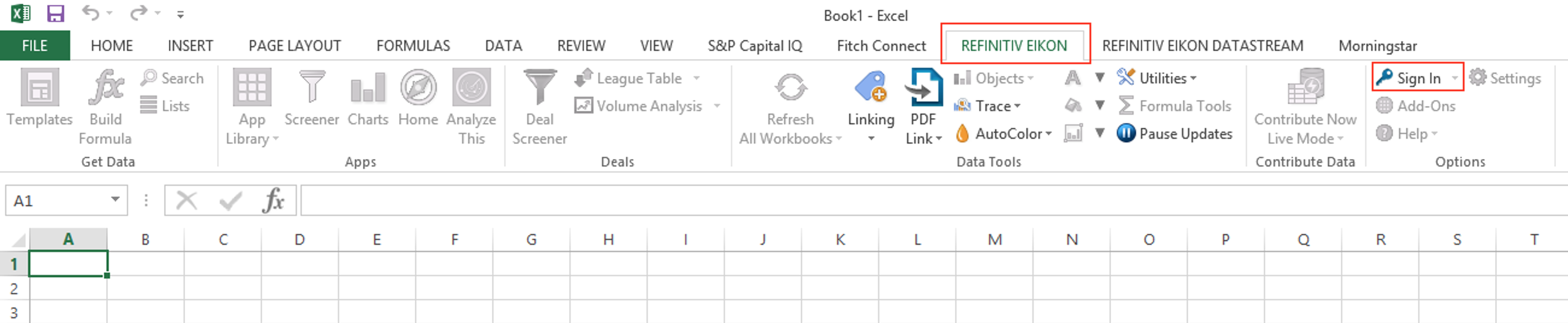The image size is (1568, 323).
Task: Switch to the VIEW tab
Action: (656, 46)
